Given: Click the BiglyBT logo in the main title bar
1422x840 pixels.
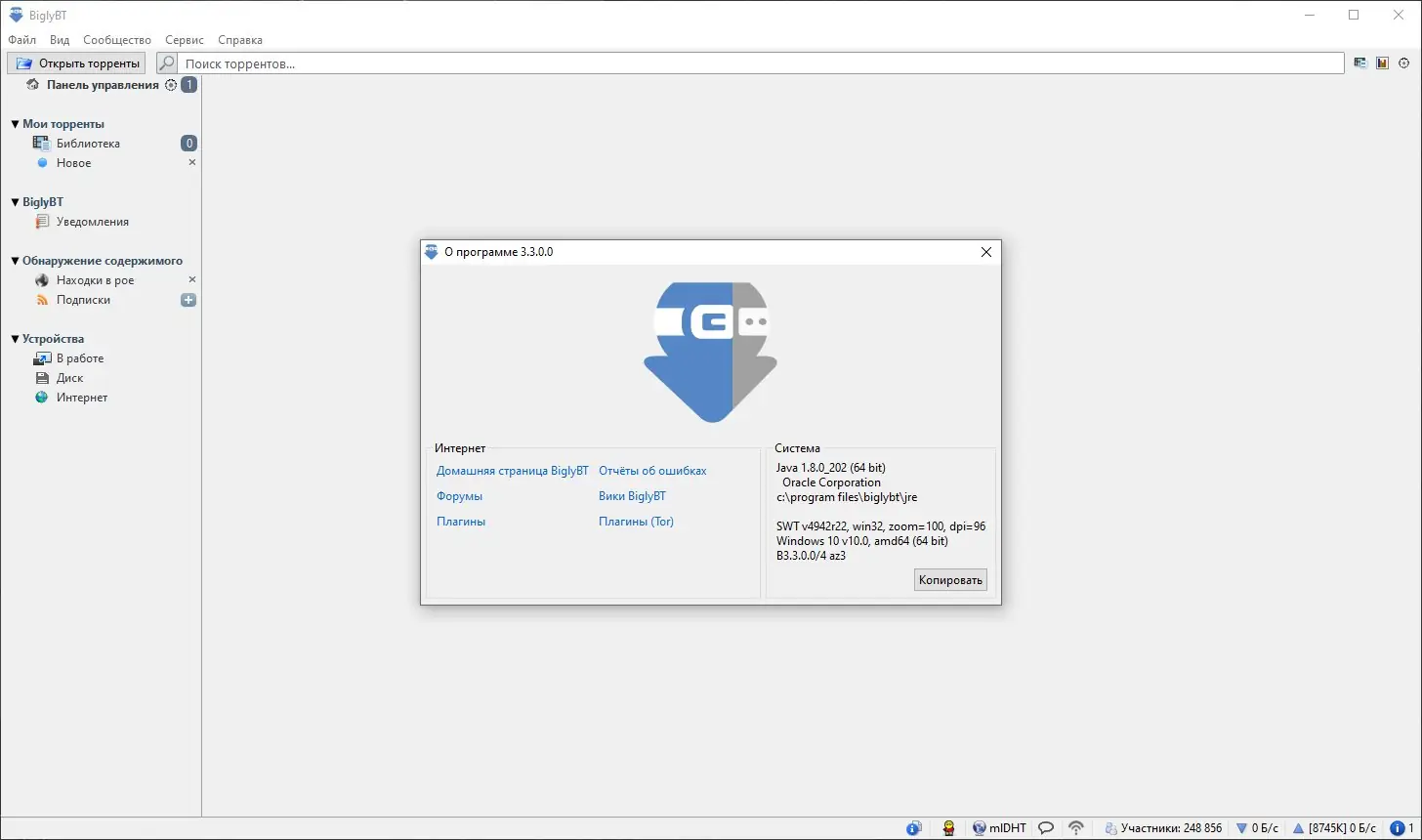Looking at the screenshot, I should click(x=16, y=15).
